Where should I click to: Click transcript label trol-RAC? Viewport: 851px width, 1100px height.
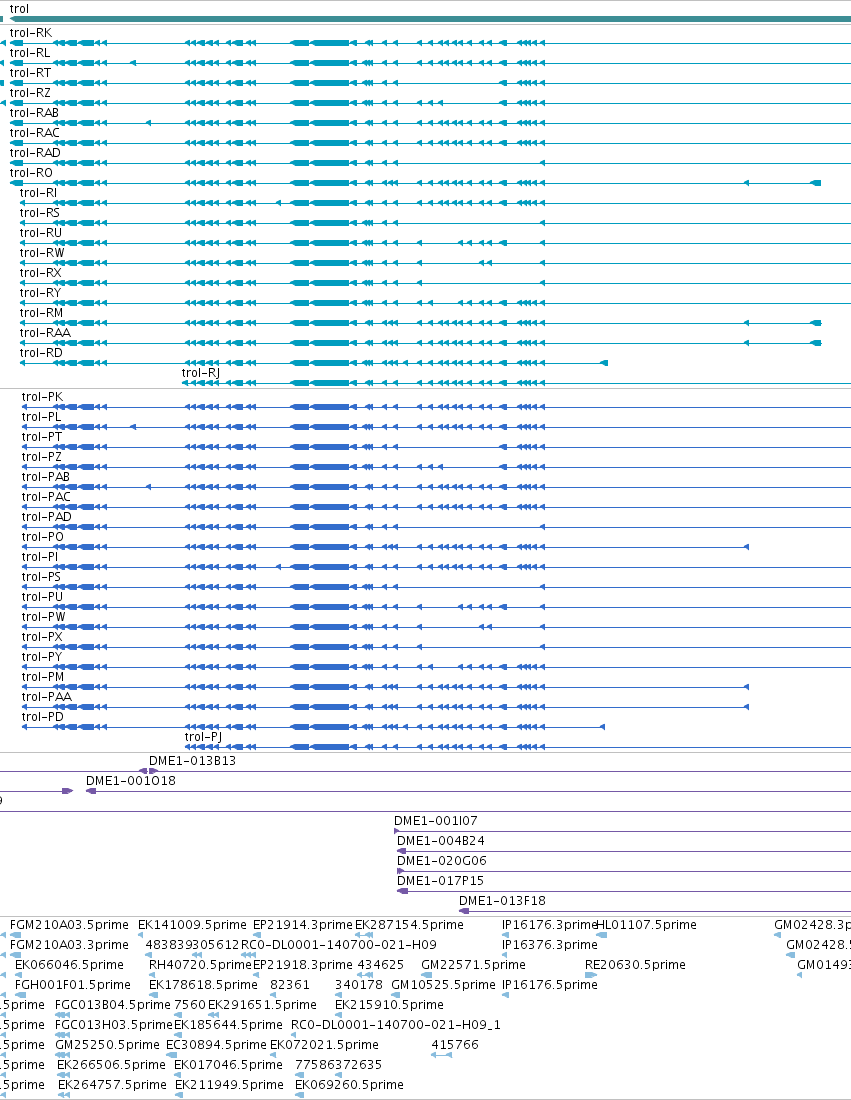click(34, 133)
